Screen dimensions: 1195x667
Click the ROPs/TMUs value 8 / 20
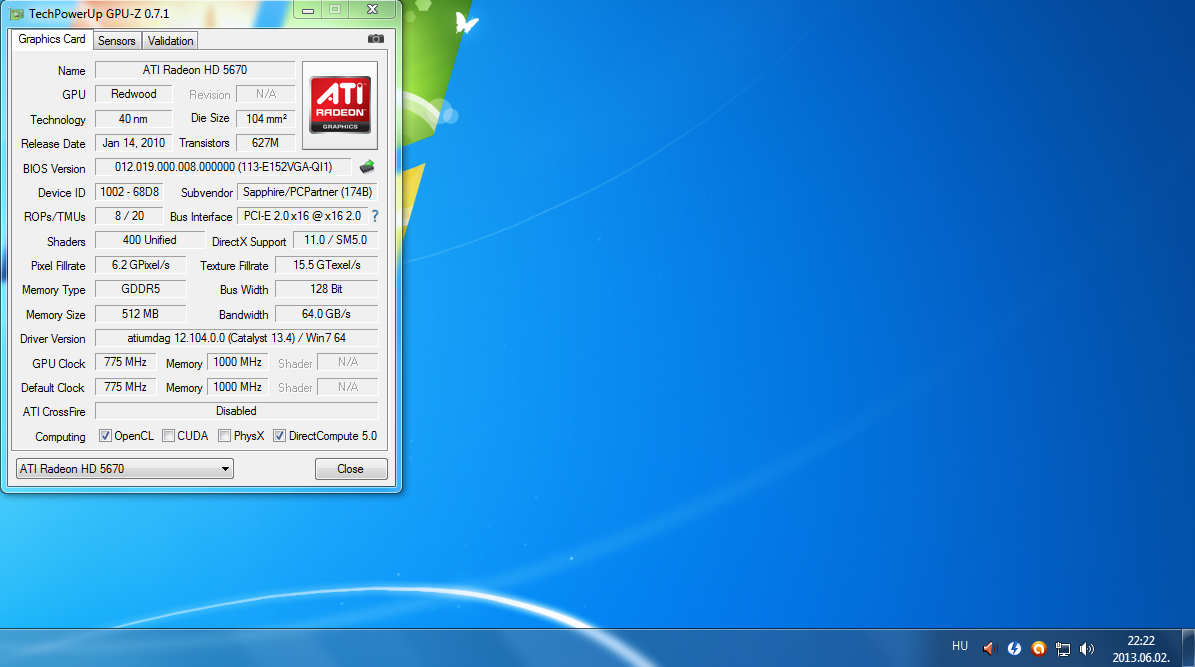[130, 216]
